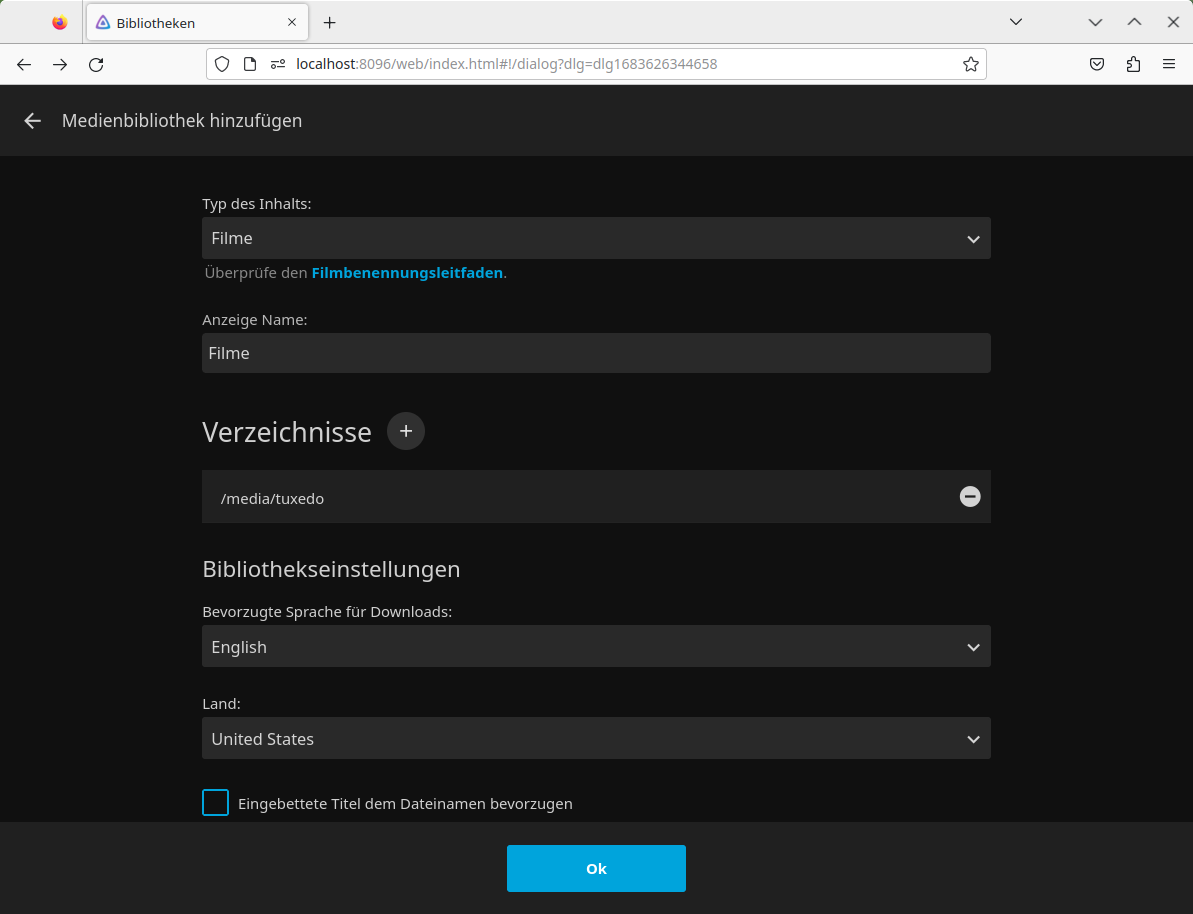Enable Eingebettete Titel dem Dateinamen bevorzugen
This screenshot has height=914, width=1193.
click(x=215, y=802)
